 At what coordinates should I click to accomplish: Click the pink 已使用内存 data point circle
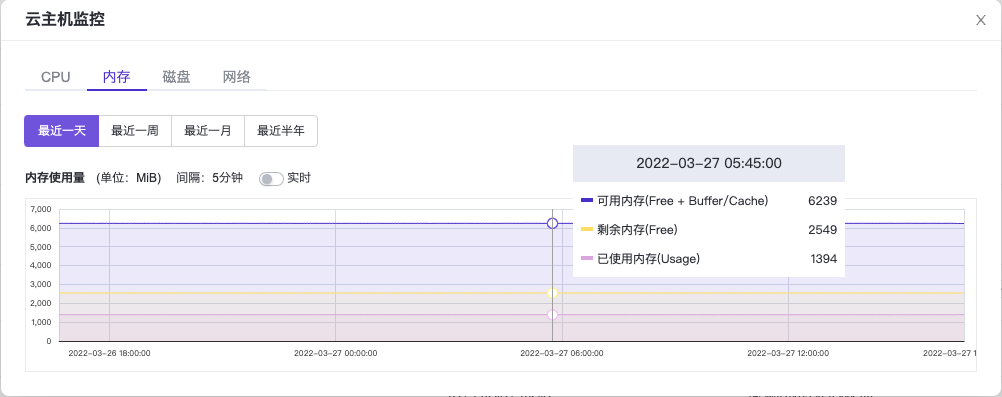(553, 315)
